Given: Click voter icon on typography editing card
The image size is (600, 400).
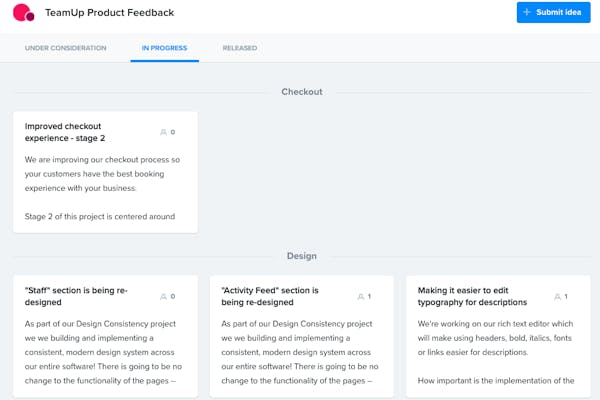Looking at the screenshot, I should tap(559, 297).
